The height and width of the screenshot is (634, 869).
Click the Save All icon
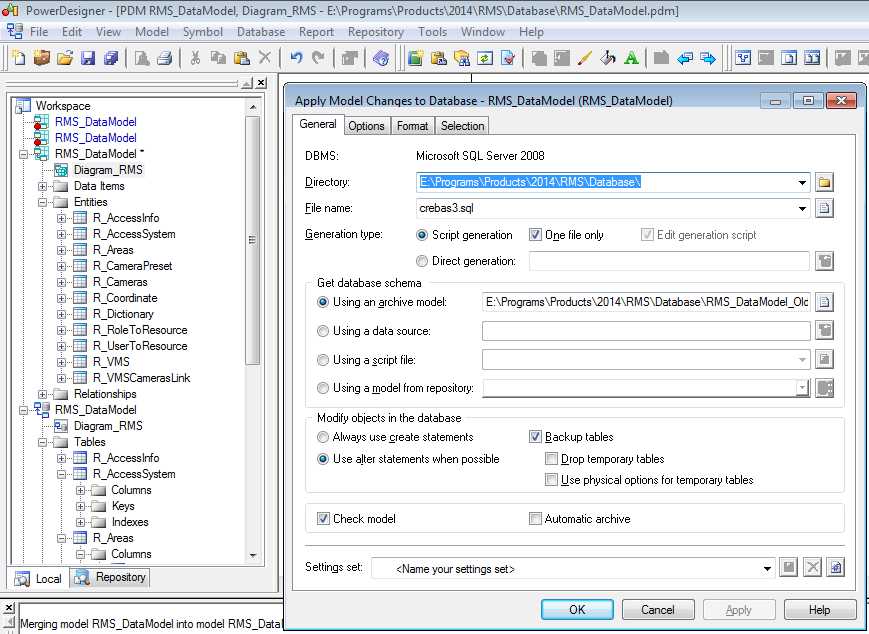(x=111, y=58)
